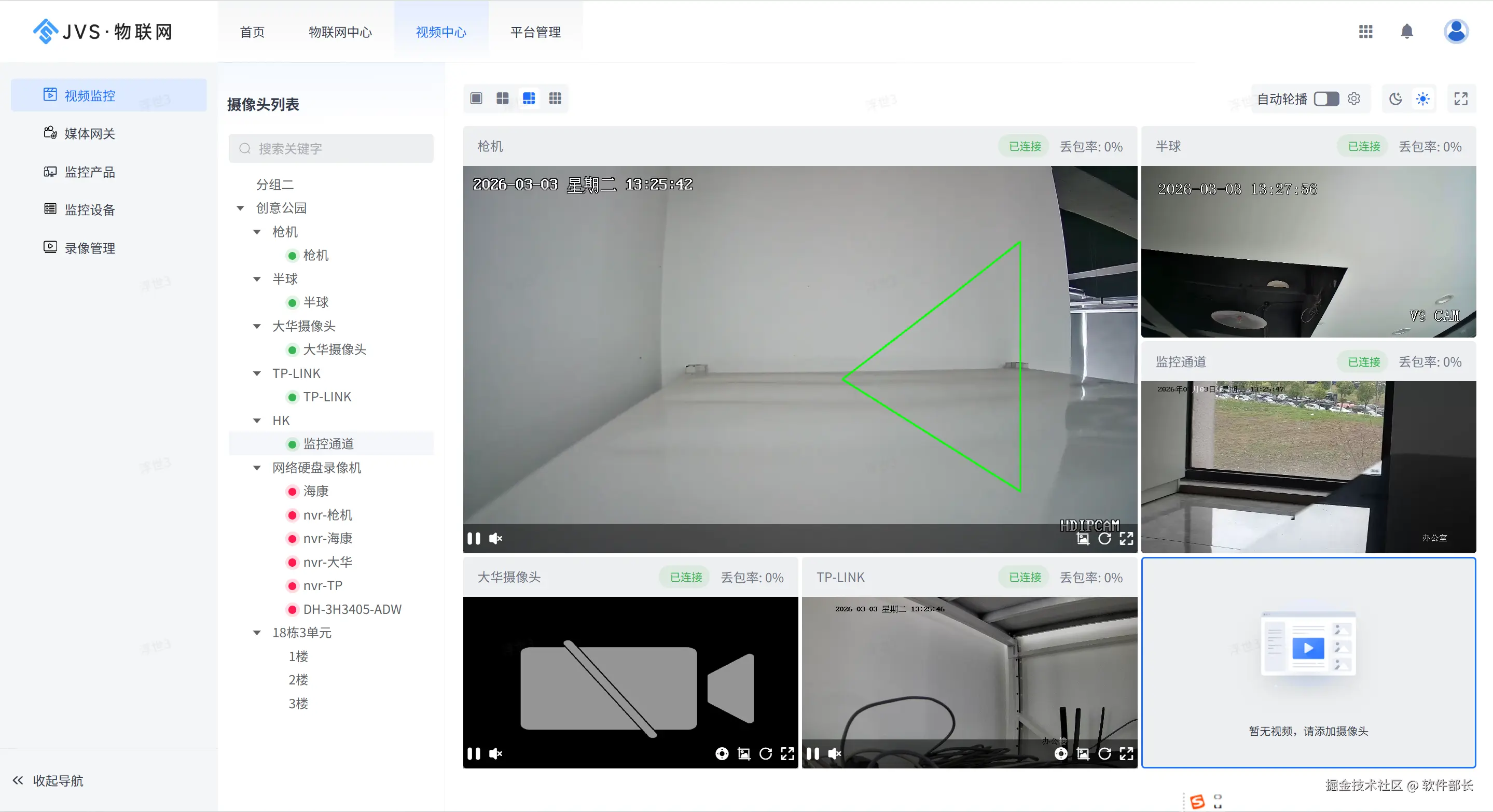Collapse the 网络硬盘录像机 node
The image size is (1493, 812).
point(257,468)
